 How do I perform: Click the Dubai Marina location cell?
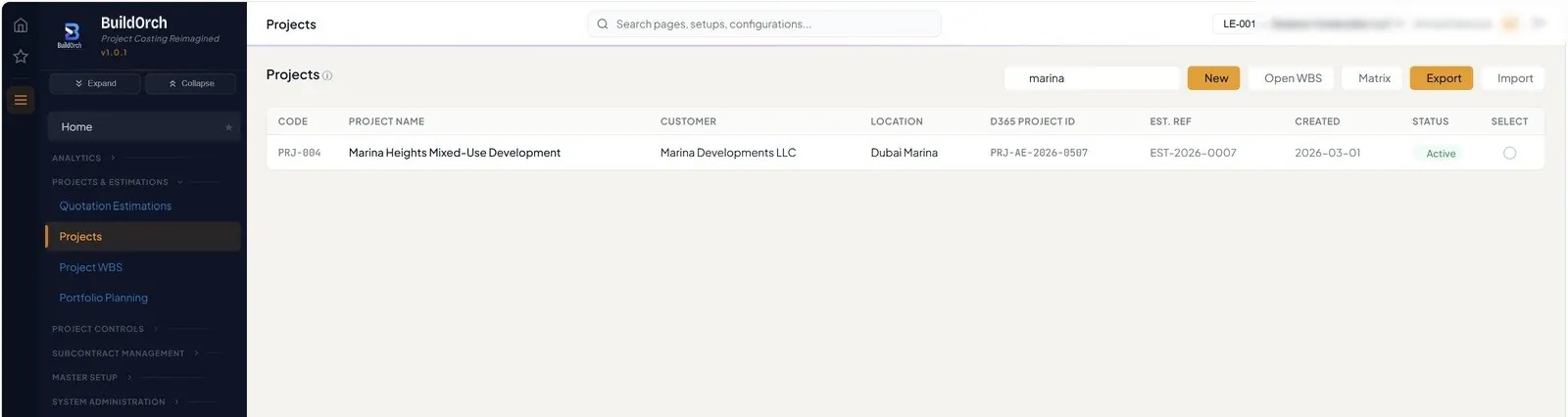point(904,153)
